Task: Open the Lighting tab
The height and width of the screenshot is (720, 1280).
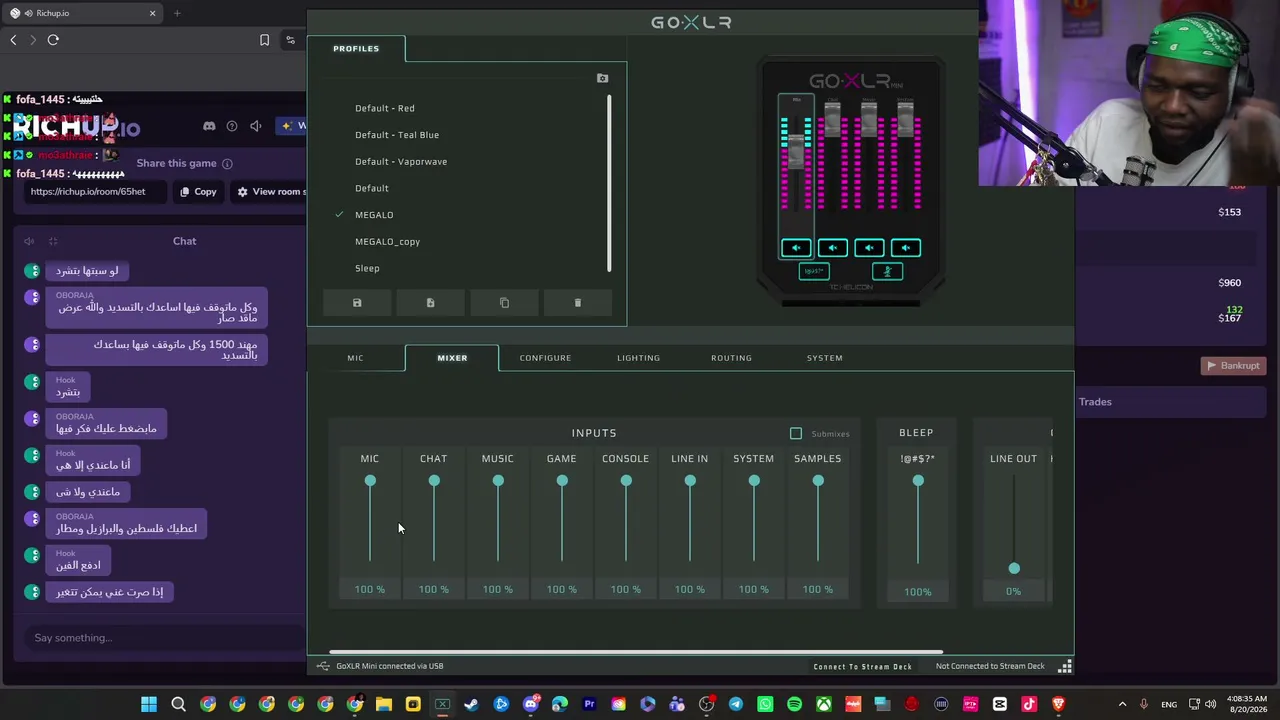Action: pos(638,358)
